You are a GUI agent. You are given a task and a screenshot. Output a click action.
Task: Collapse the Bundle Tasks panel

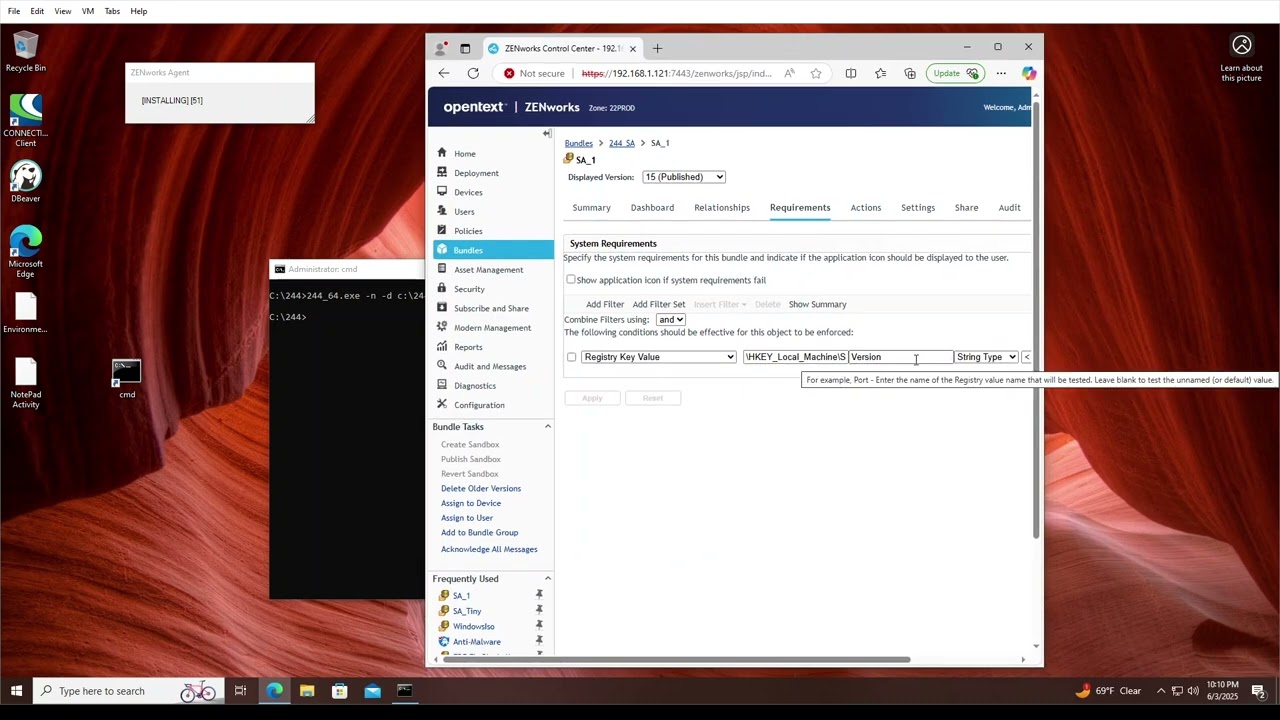547,427
